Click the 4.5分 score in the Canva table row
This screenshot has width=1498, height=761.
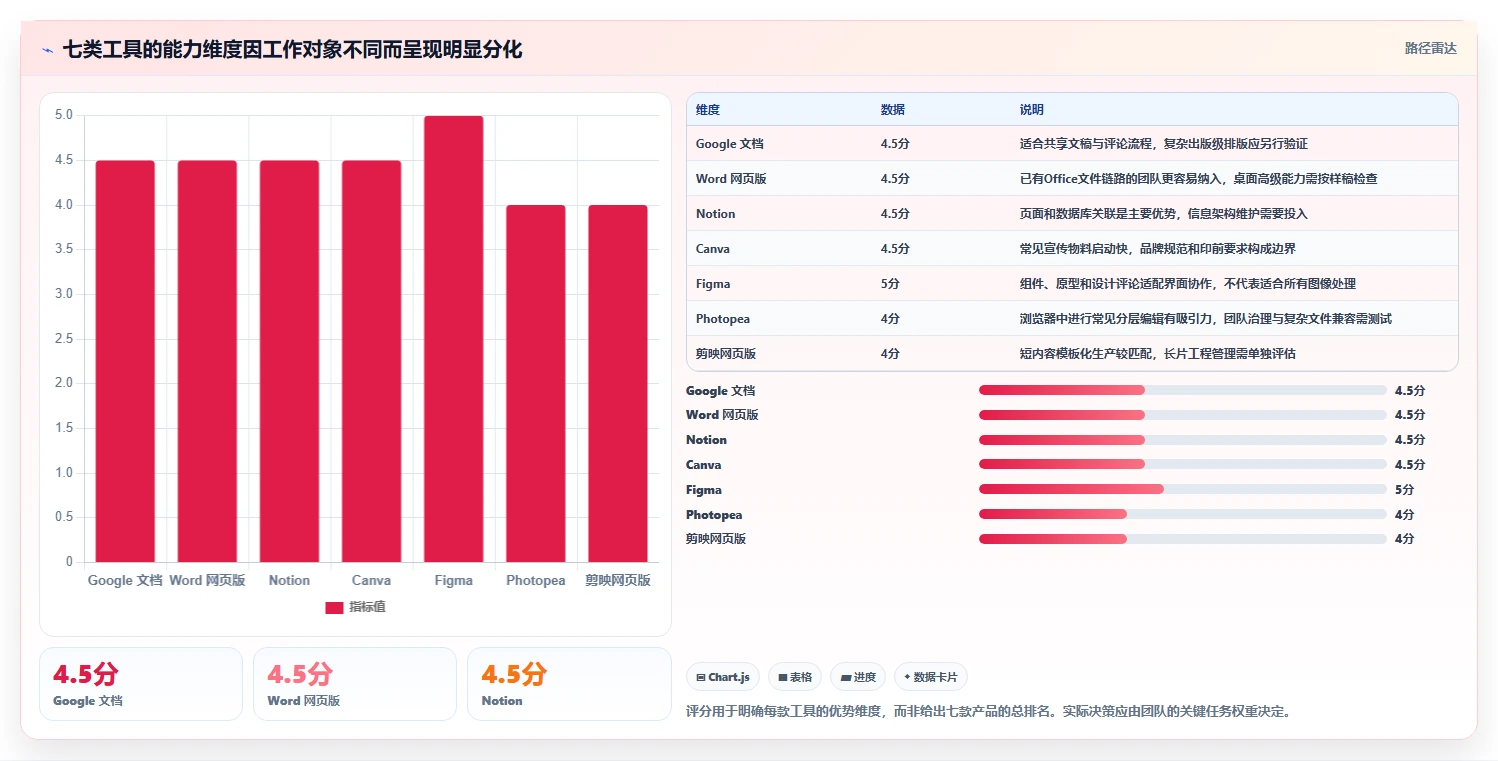895,249
